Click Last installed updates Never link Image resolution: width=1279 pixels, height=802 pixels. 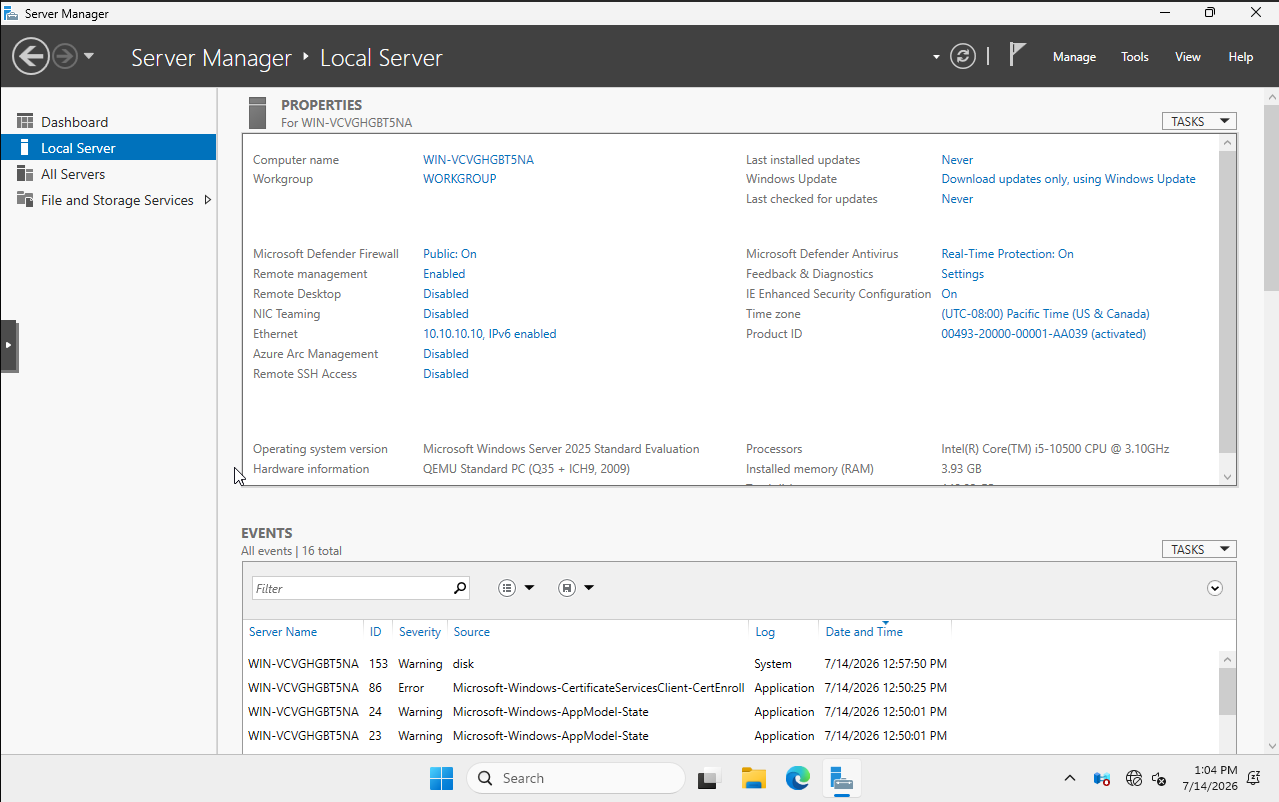coord(957,160)
